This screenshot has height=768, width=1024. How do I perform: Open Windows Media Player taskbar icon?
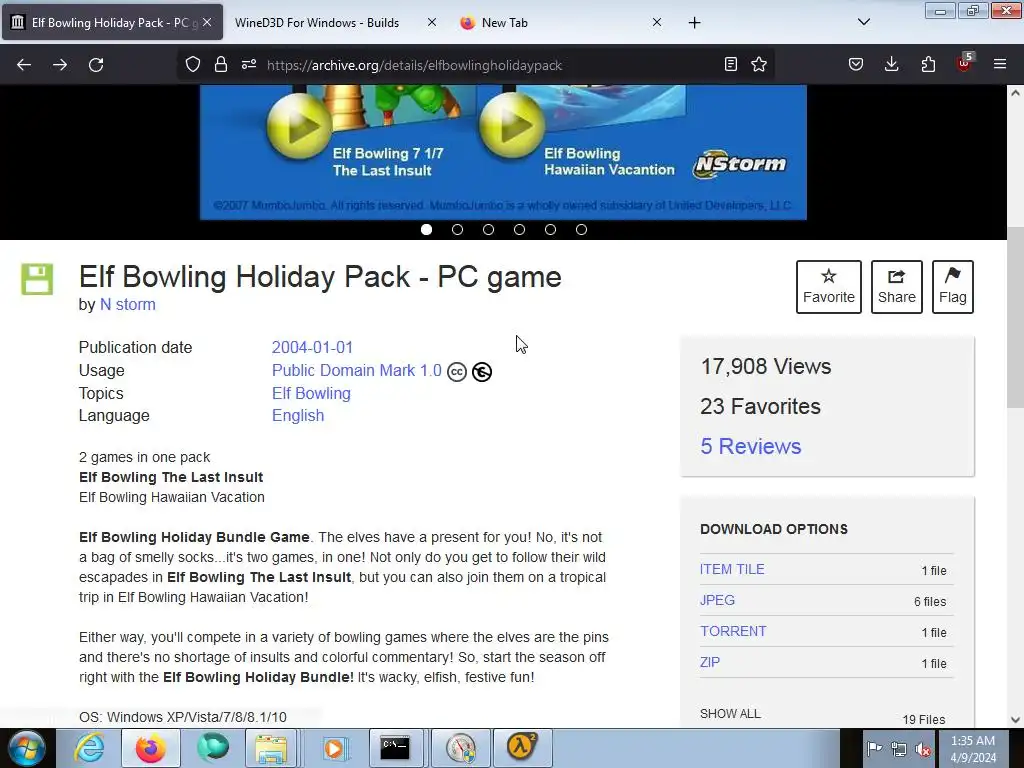334,748
